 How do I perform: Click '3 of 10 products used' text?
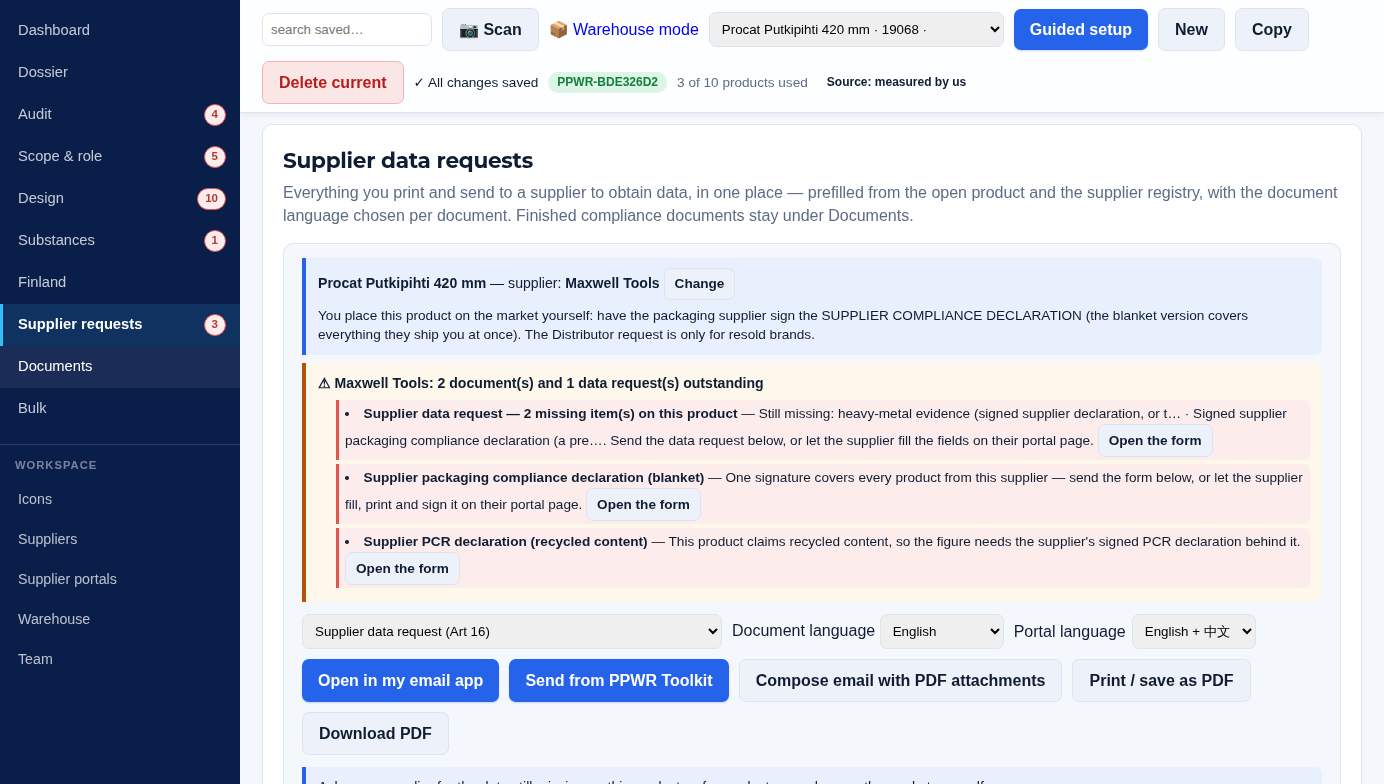point(742,83)
